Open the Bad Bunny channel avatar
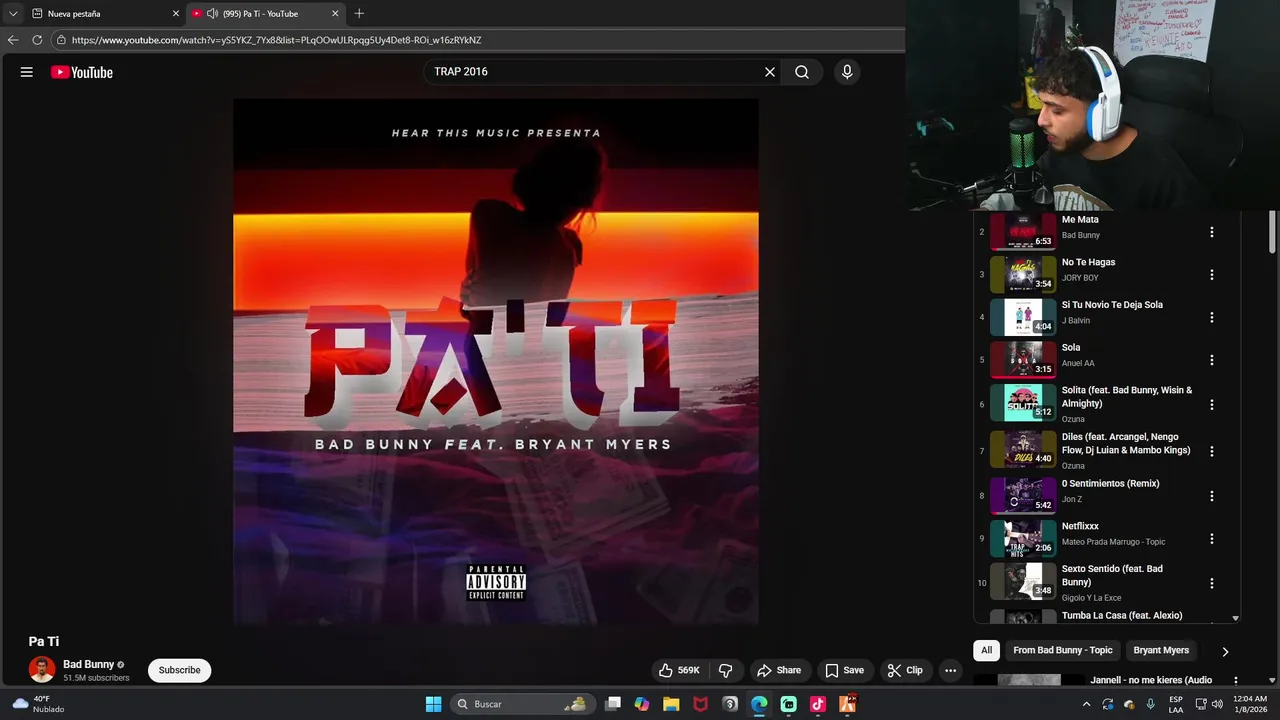This screenshot has width=1280, height=720. (42, 670)
